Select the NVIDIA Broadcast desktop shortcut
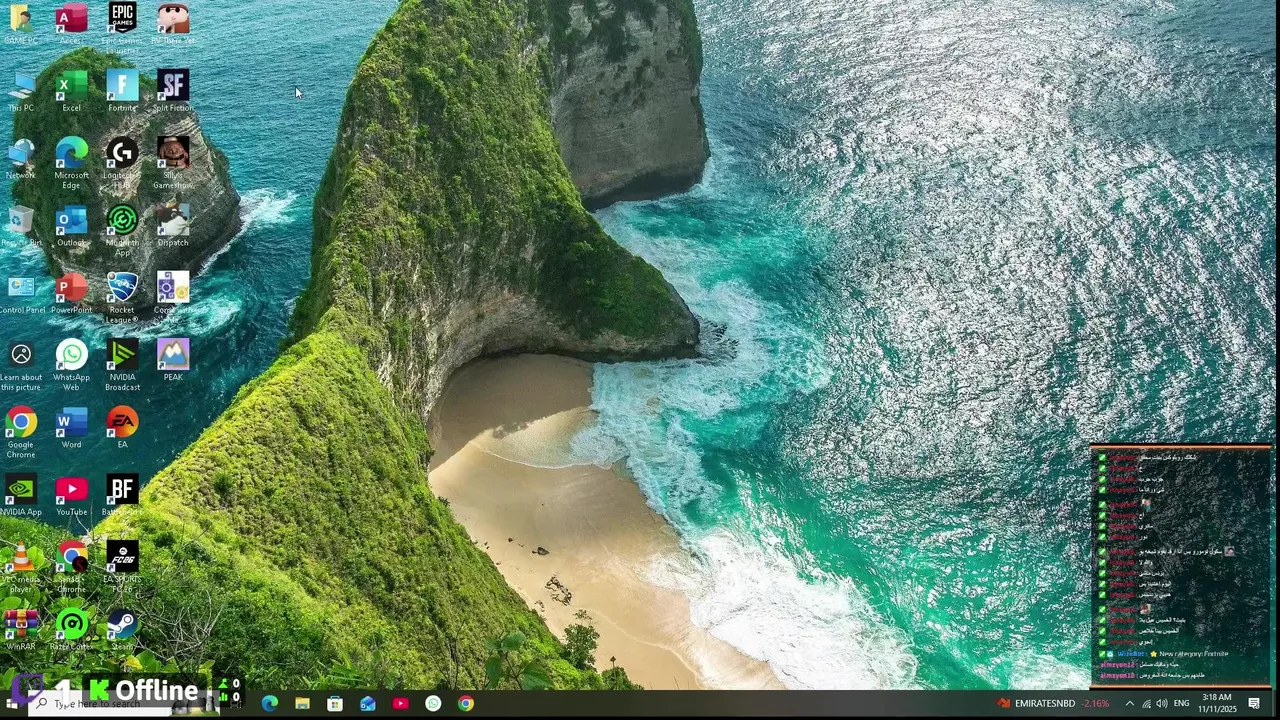 click(x=122, y=365)
